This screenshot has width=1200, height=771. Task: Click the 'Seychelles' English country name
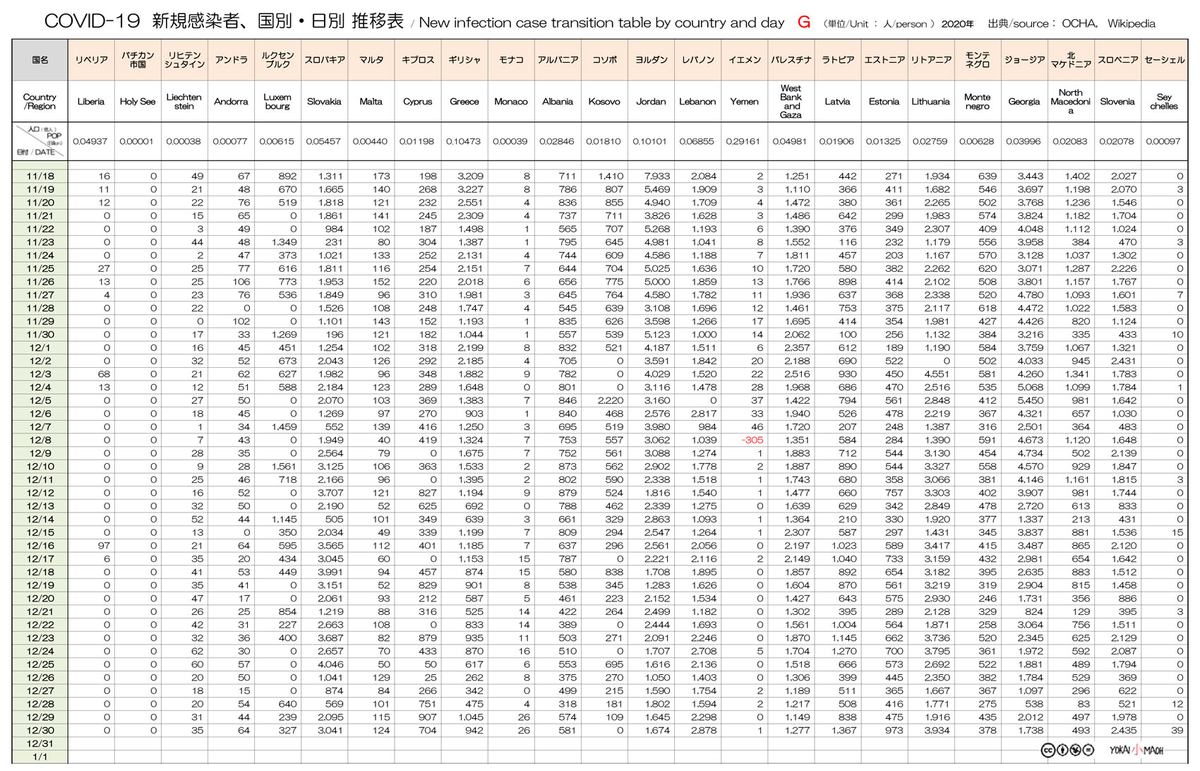pos(1165,101)
